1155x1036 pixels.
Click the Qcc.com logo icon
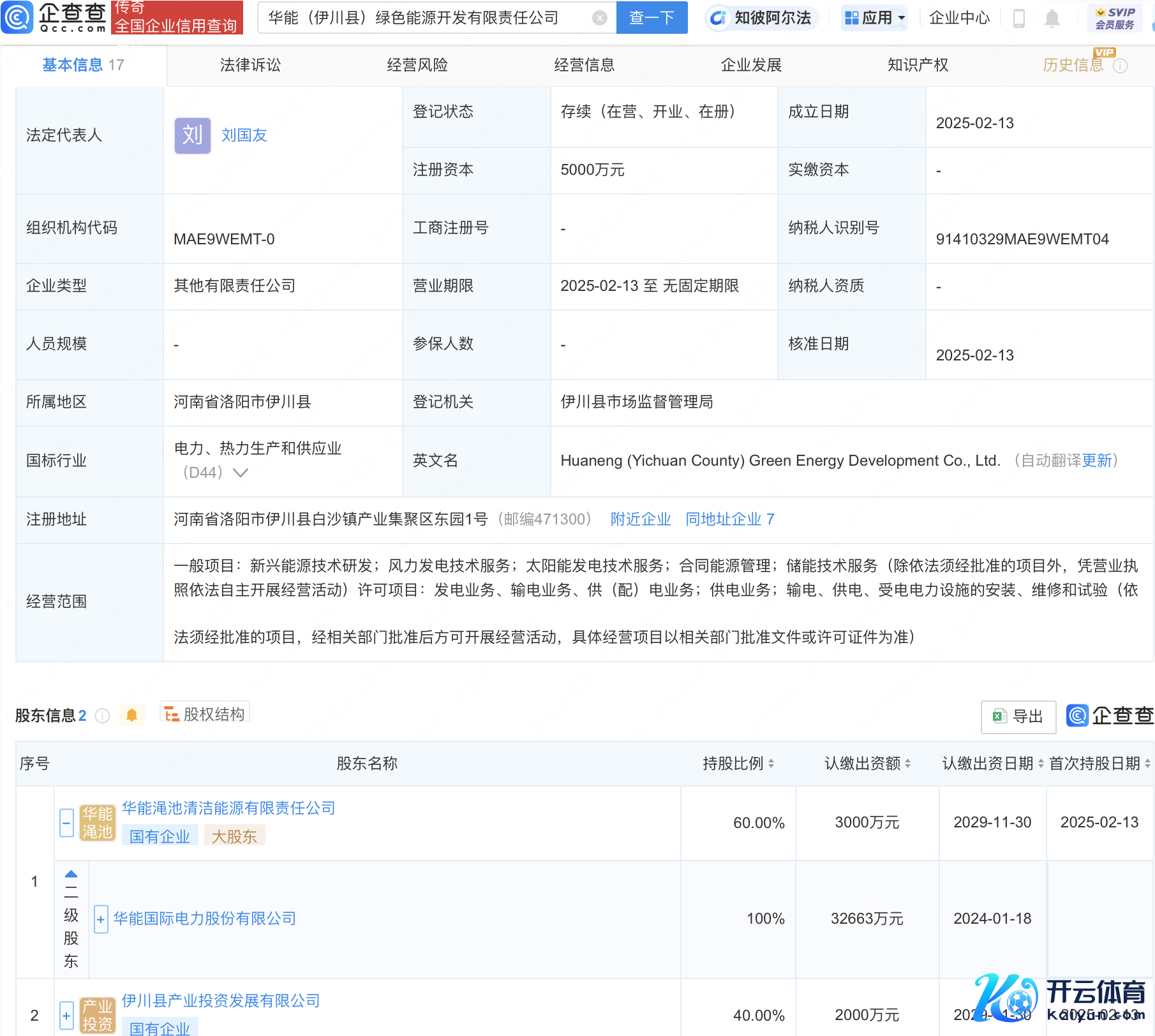(17, 17)
